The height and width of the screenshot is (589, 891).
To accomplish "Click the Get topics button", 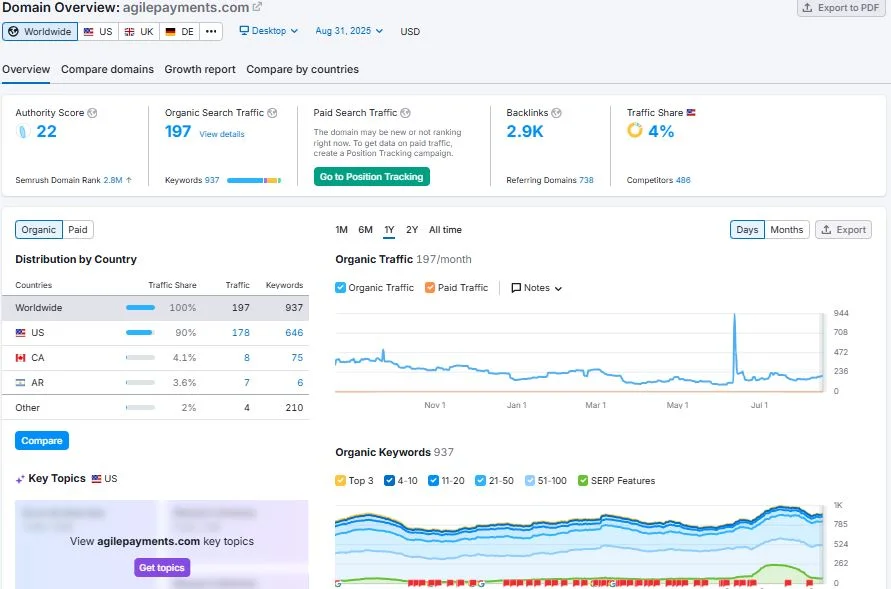I will click(x=162, y=567).
